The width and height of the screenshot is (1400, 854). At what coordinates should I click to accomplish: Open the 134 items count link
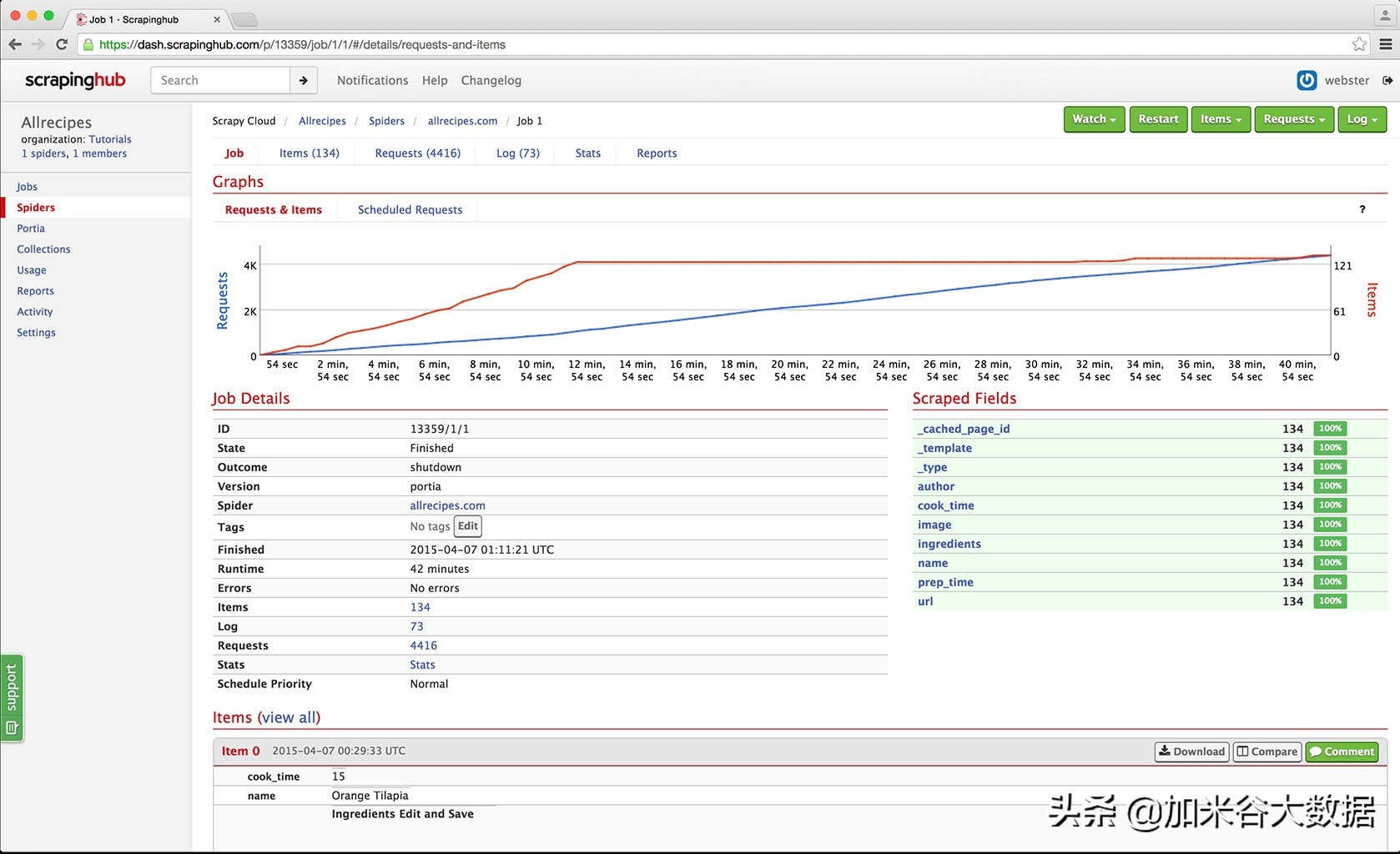pos(420,607)
